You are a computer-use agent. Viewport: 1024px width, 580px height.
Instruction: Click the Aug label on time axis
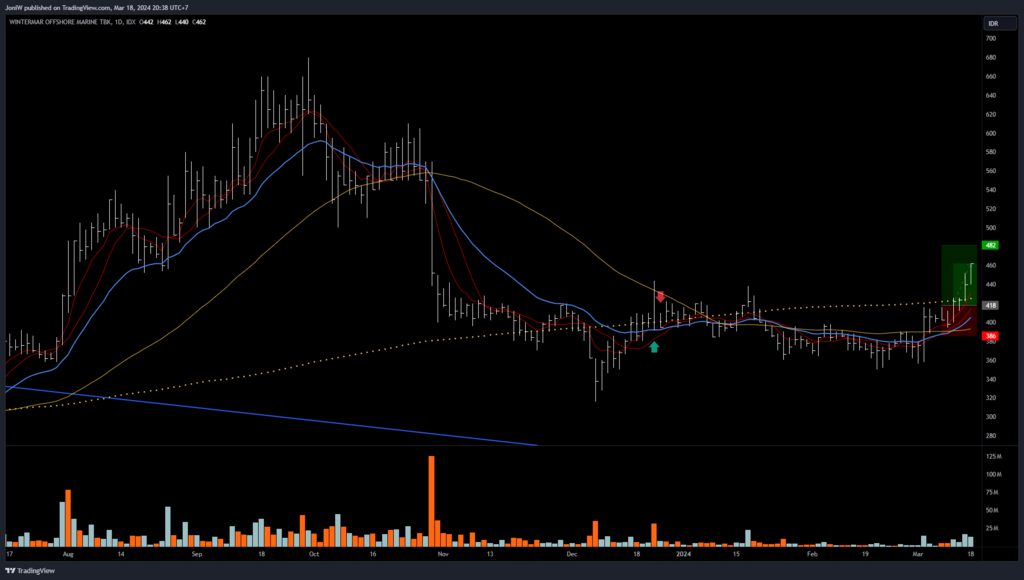click(x=67, y=552)
